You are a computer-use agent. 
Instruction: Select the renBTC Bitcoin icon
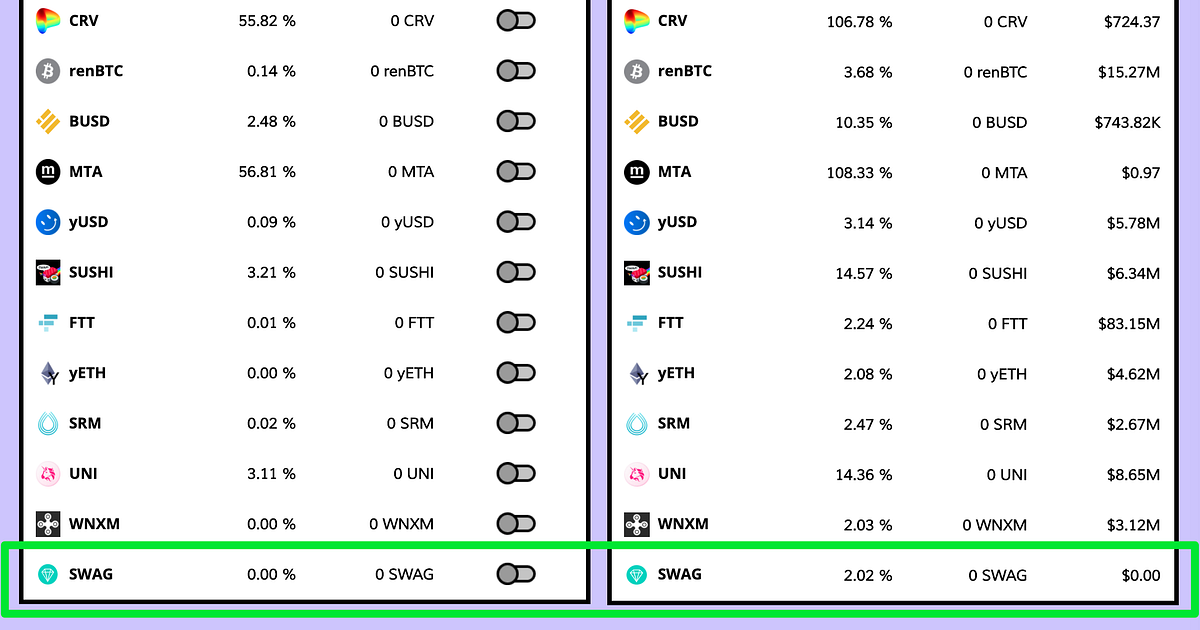coord(44,71)
